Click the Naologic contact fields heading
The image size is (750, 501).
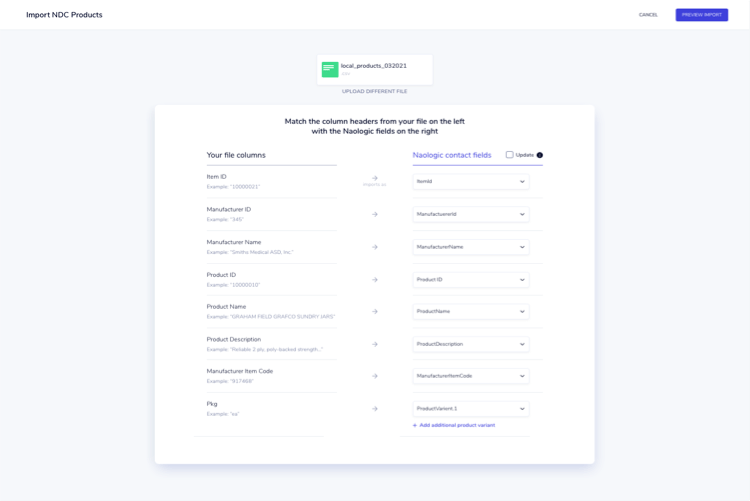pos(452,155)
